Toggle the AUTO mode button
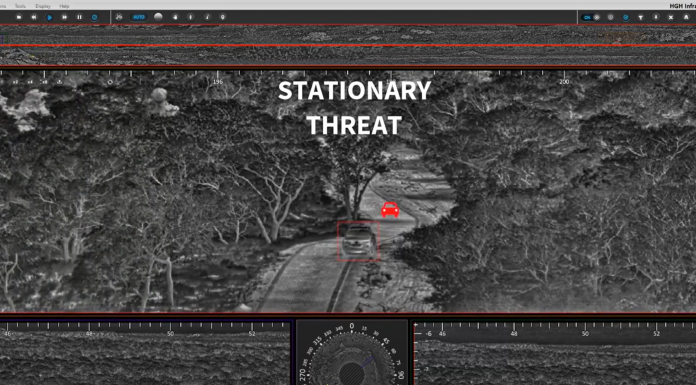The height and width of the screenshot is (385, 696). (138, 17)
